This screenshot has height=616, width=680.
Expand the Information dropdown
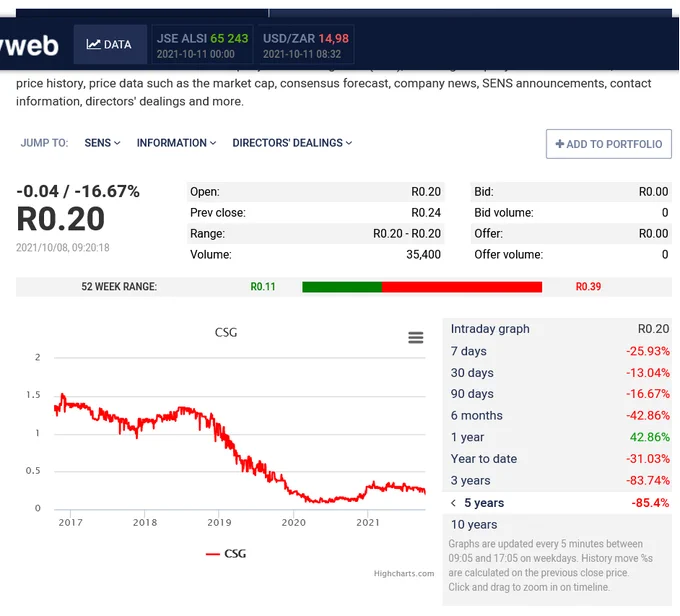(x=176, y=143)
